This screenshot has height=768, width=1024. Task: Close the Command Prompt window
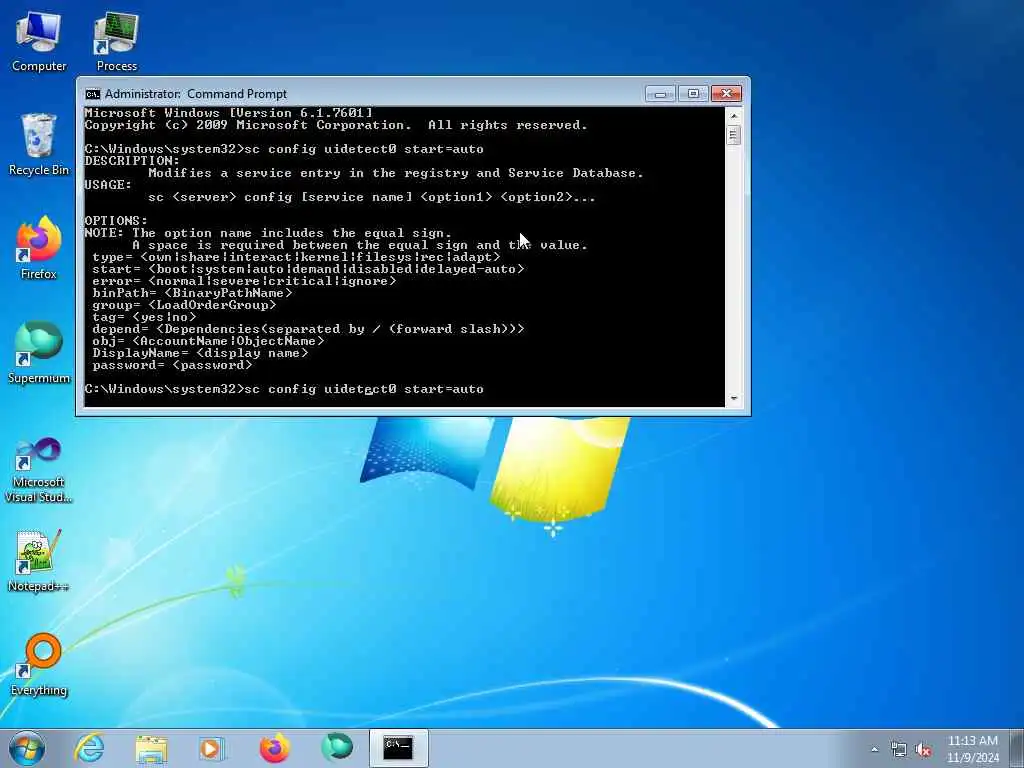tap(726, 94)
